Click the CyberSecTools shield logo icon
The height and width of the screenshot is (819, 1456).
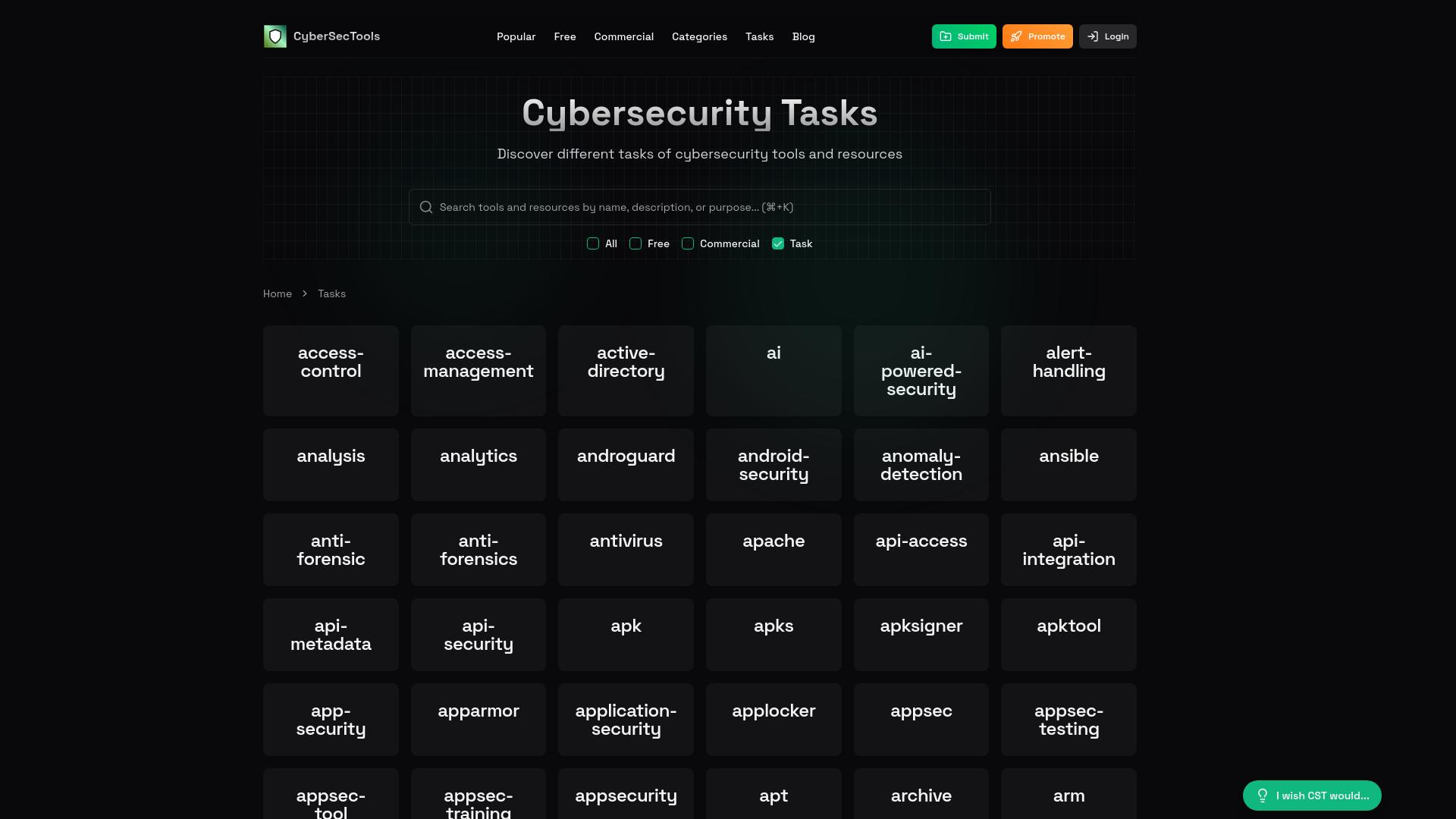click(275, 36)
